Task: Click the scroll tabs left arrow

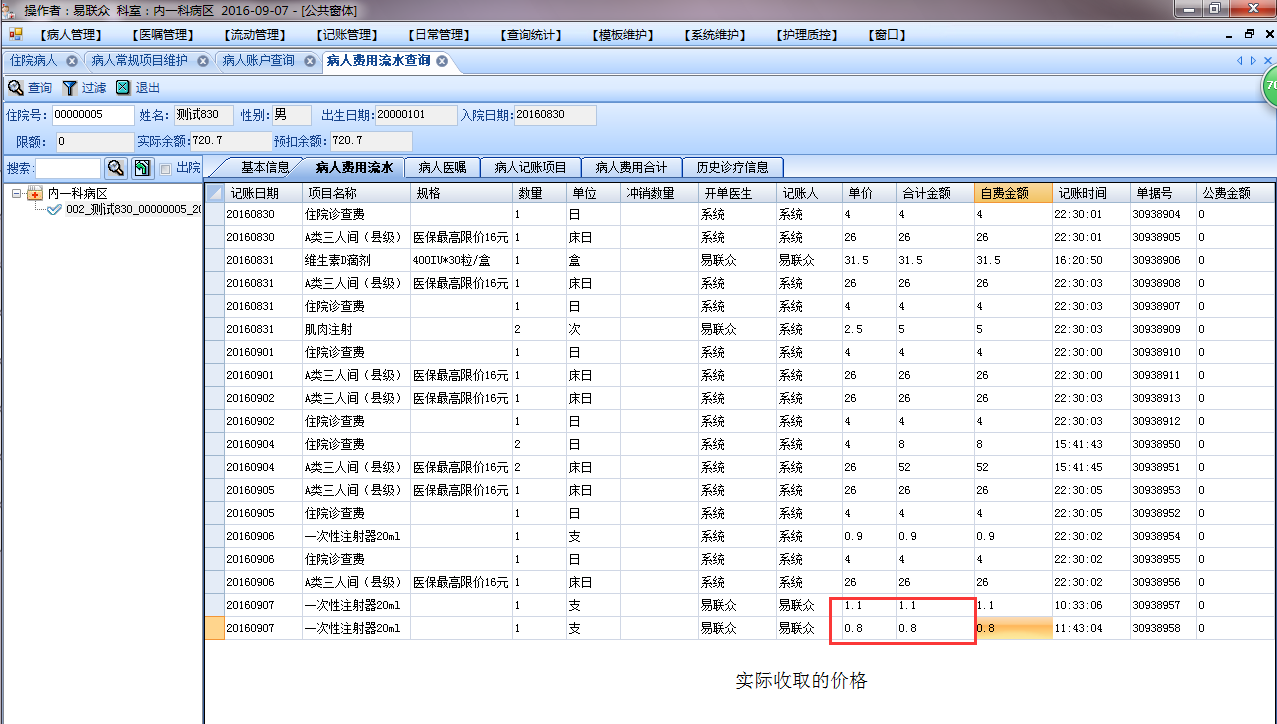Action: 1240,61
